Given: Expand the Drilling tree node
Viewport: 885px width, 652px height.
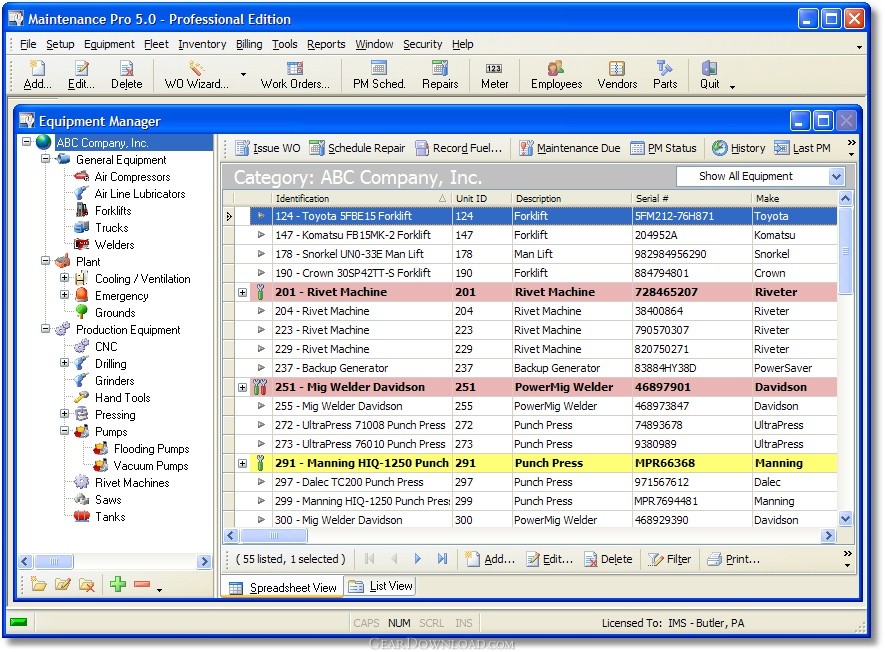Looking at the screenshot, I should coord(64,362).
